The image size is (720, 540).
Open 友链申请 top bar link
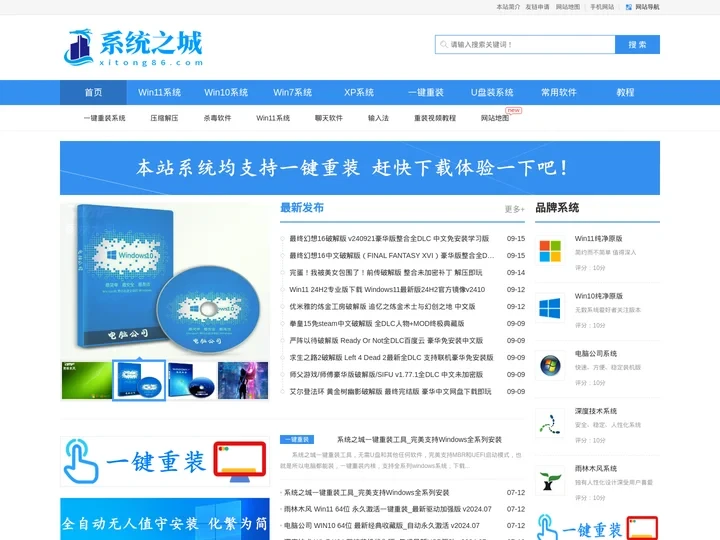coord(538,7)
